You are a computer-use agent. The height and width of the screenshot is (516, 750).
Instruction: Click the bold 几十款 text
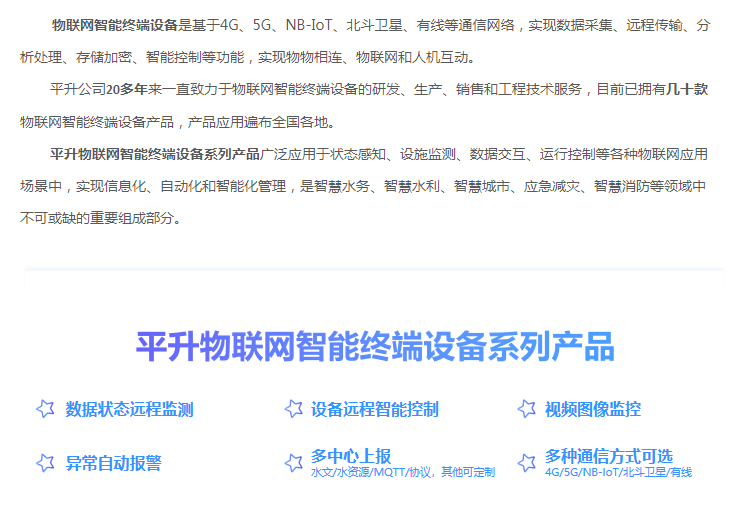[687, 89]
